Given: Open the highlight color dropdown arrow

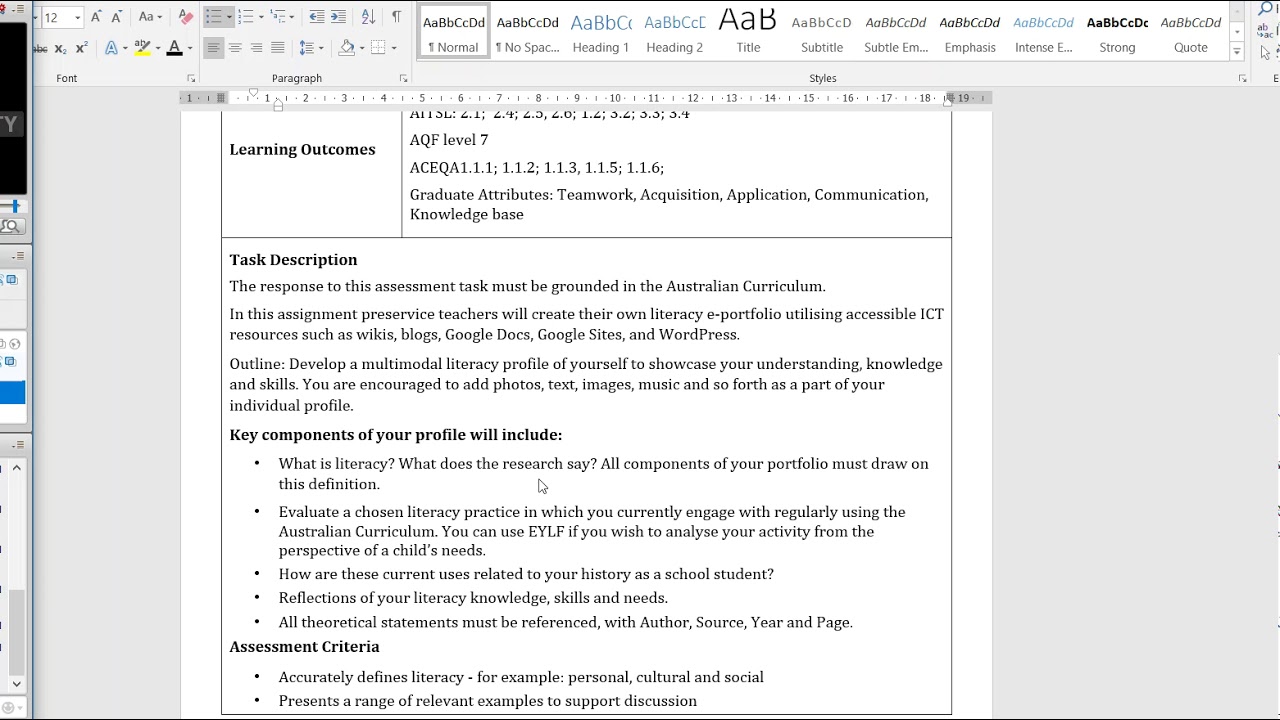Looking at the screenshot, I should 157,48.
